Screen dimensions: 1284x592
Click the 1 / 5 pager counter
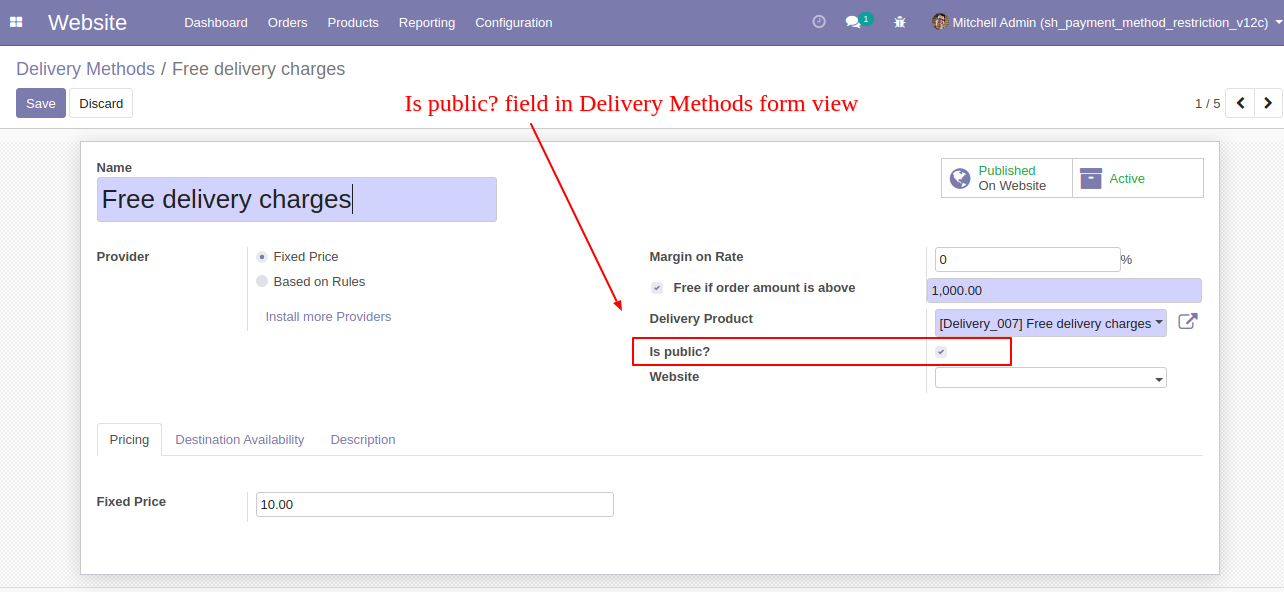coord(1208,103)
